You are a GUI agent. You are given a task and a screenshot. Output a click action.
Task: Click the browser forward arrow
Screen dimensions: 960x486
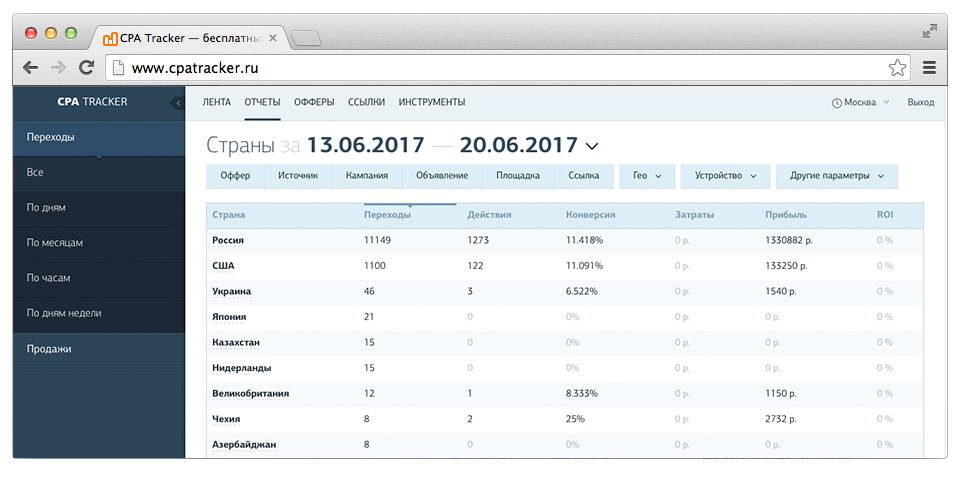pyautogui.click(x=58, y=68)
